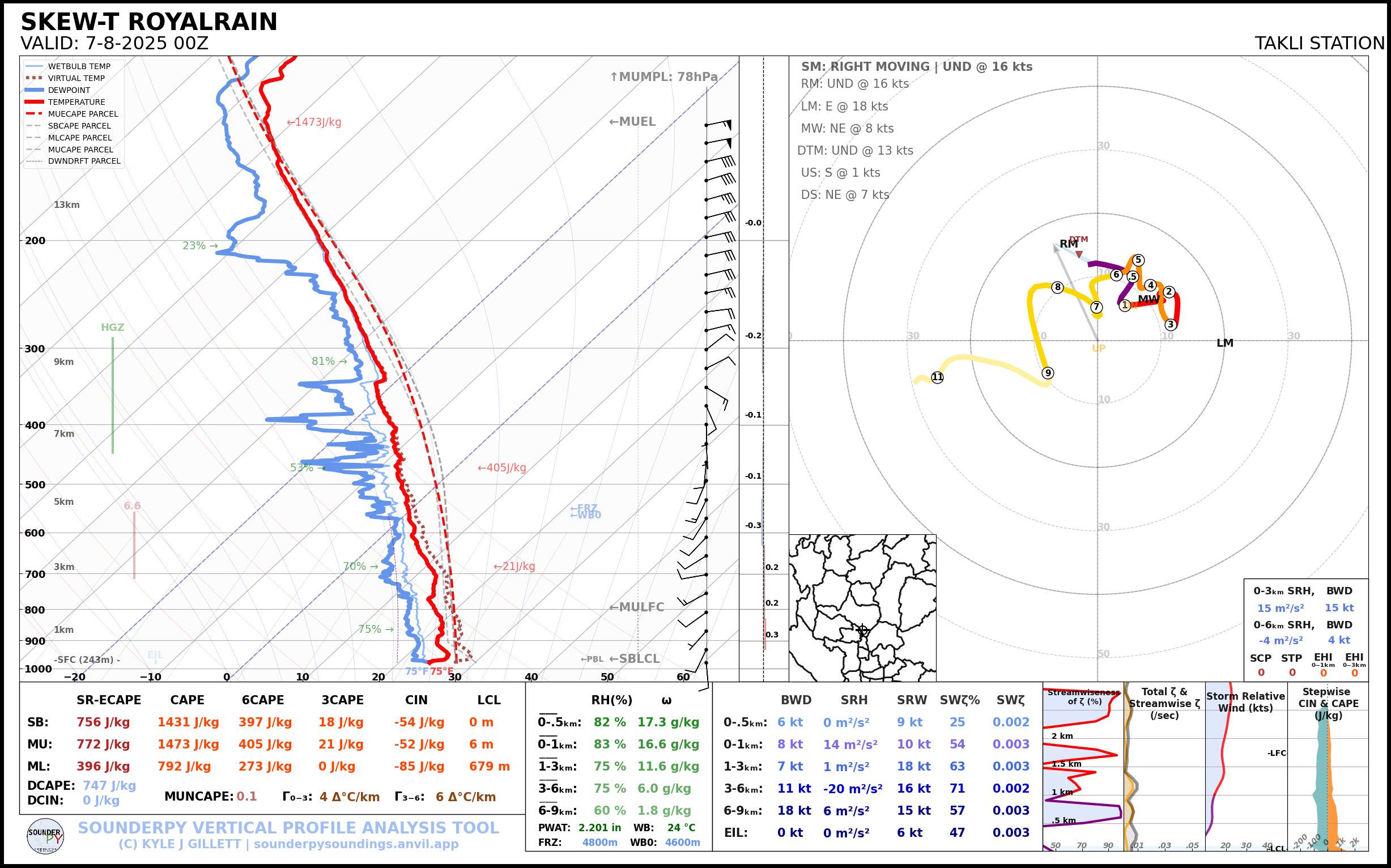Click hodograph height marker 9
Screen dimensions: 1391x868
tap(1048, 373)
